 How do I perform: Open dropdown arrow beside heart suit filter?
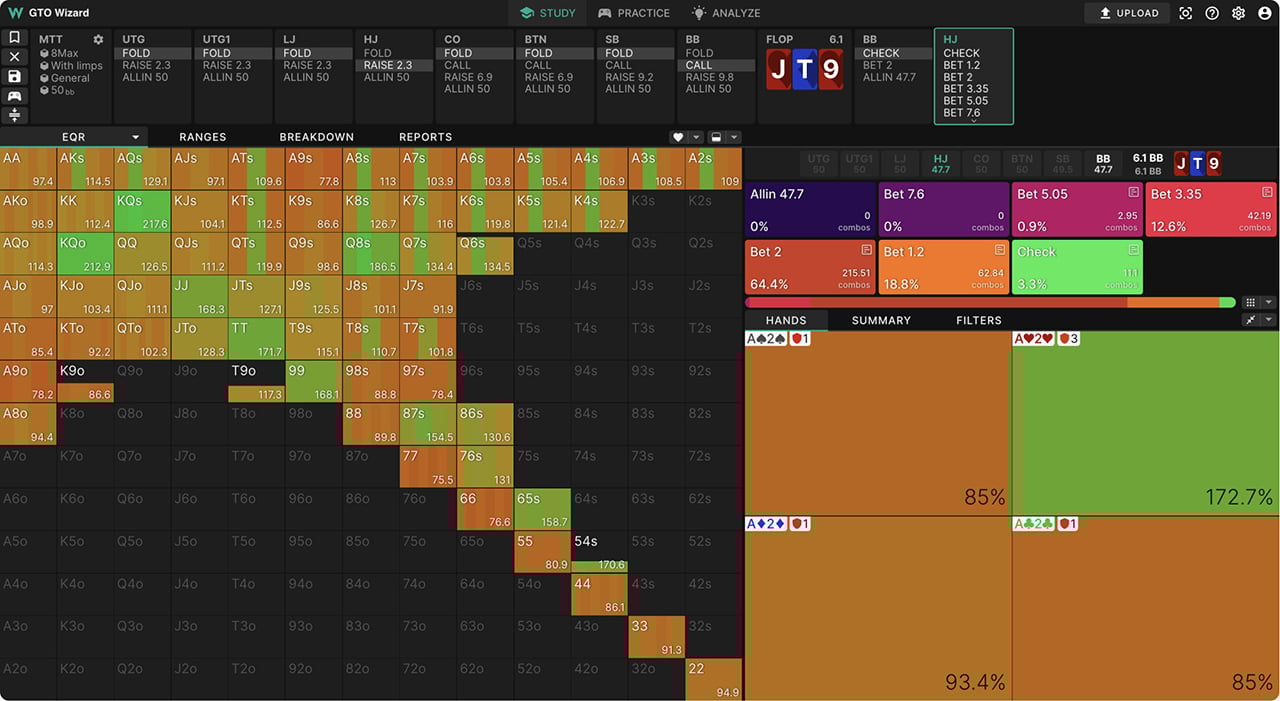click(x=696, y=137)
